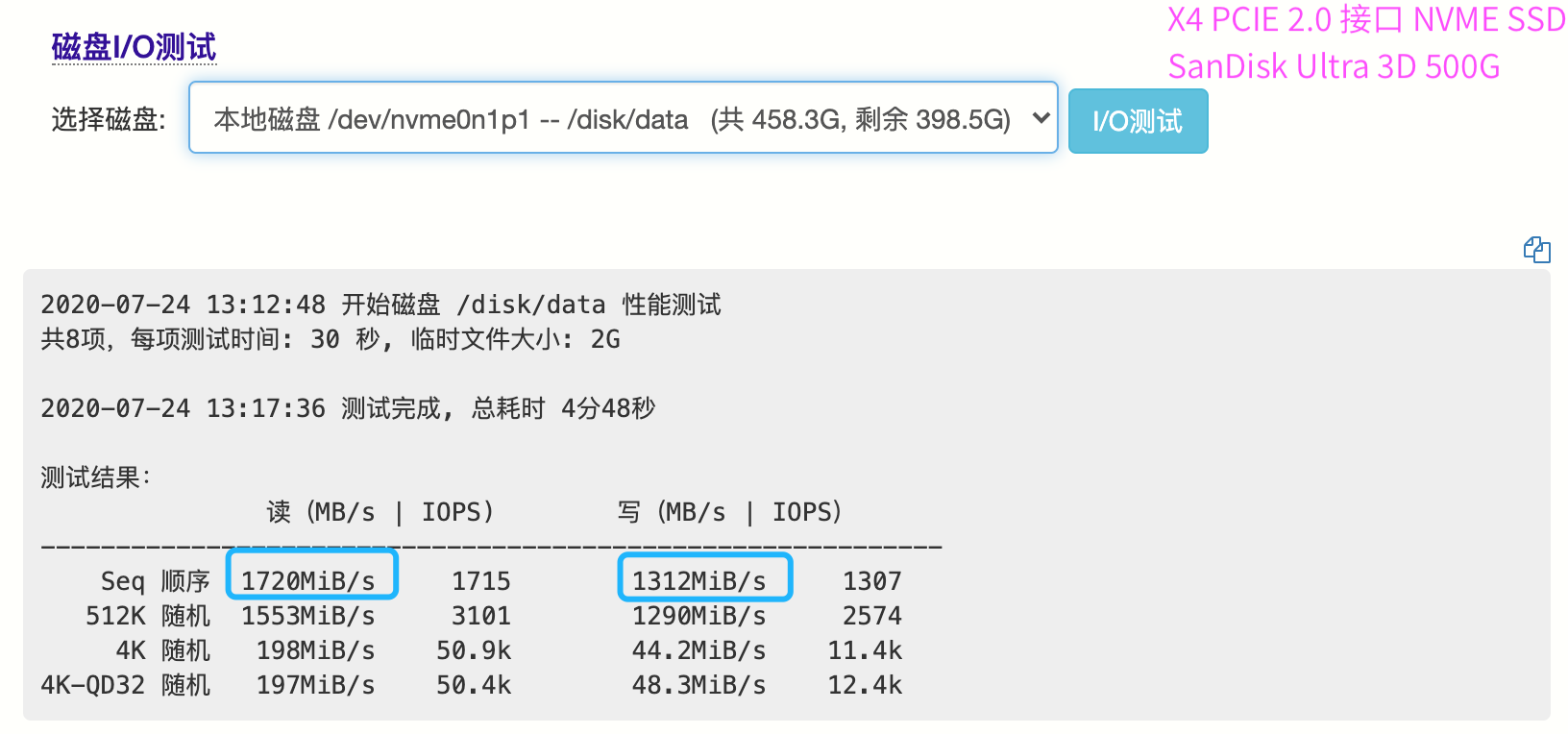
Task: Click the 48.3MiB/s QD32 write value
Action: [698, 685]
